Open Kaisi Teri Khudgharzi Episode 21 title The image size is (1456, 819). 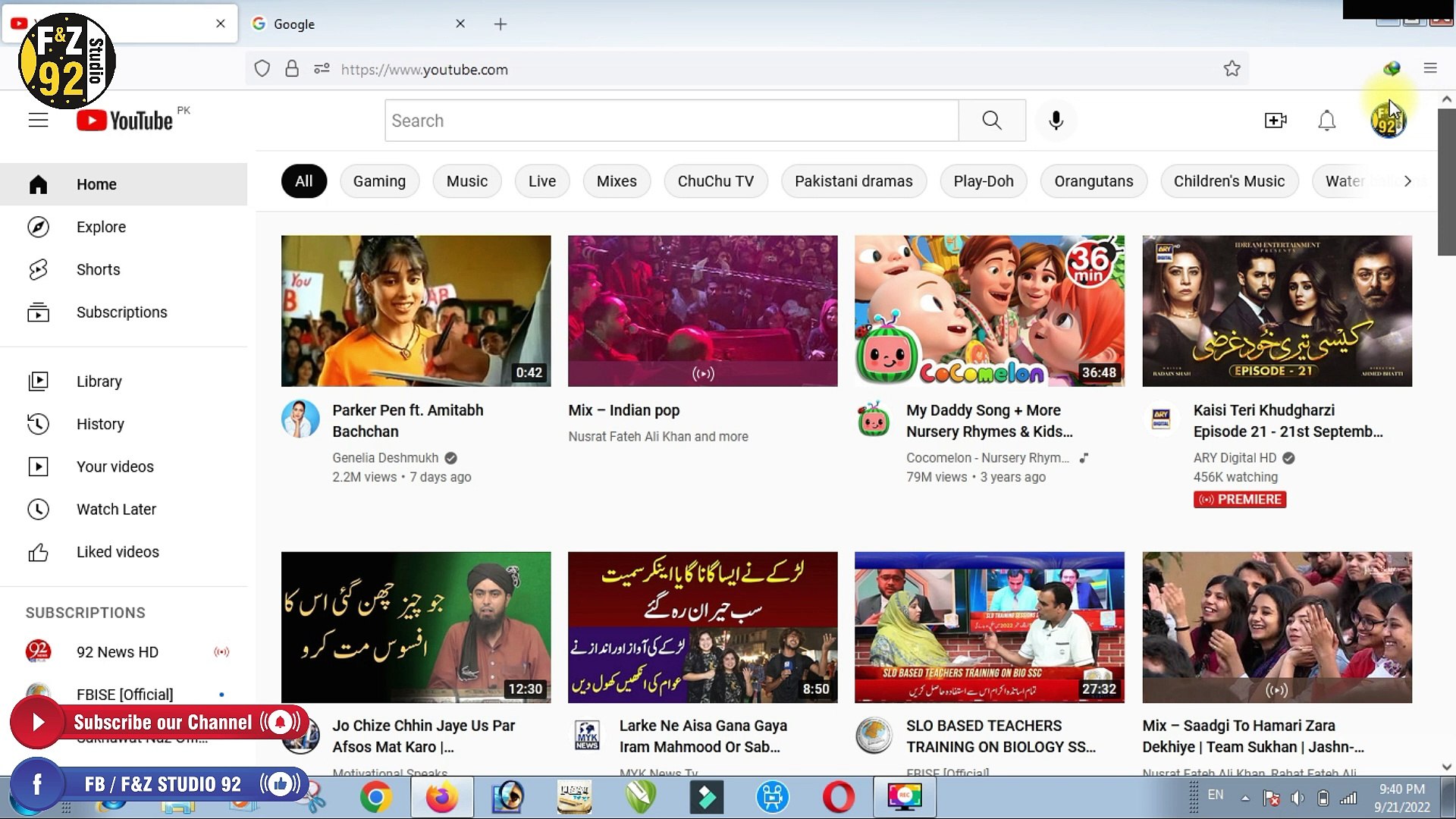(x=1288, y=421)
